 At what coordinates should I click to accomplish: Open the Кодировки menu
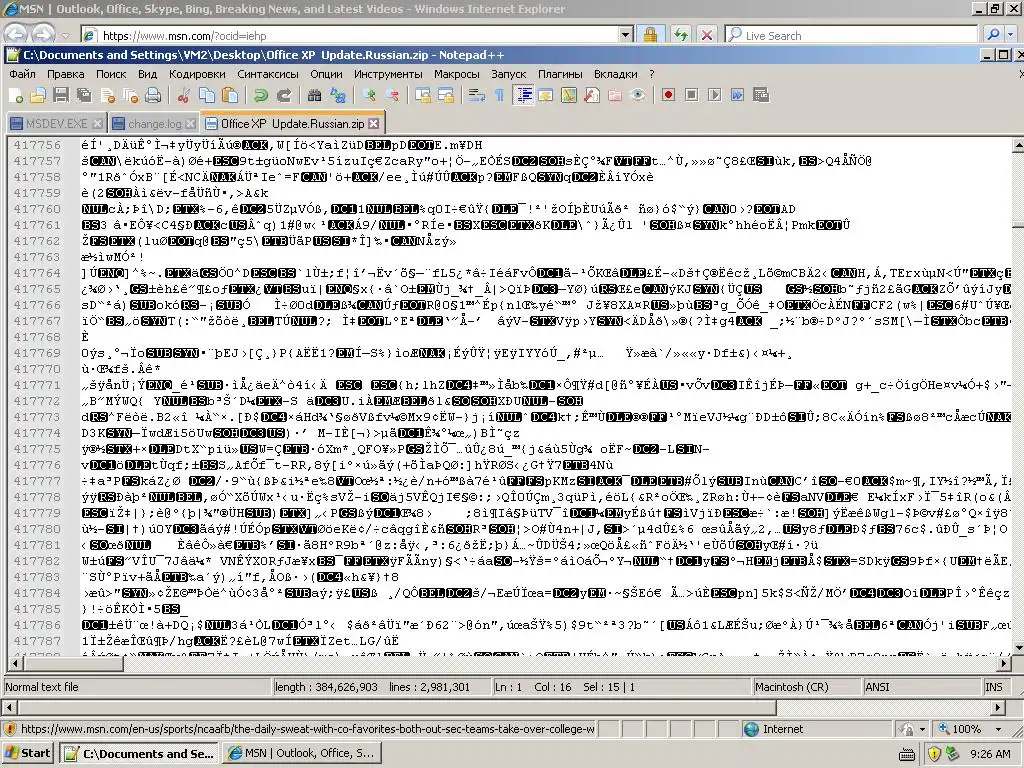coord(197,74)
